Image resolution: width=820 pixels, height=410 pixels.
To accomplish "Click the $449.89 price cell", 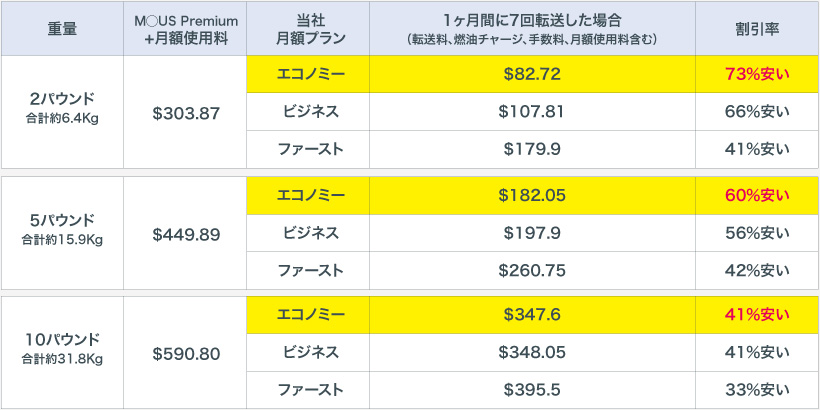I will pos(185,233).
